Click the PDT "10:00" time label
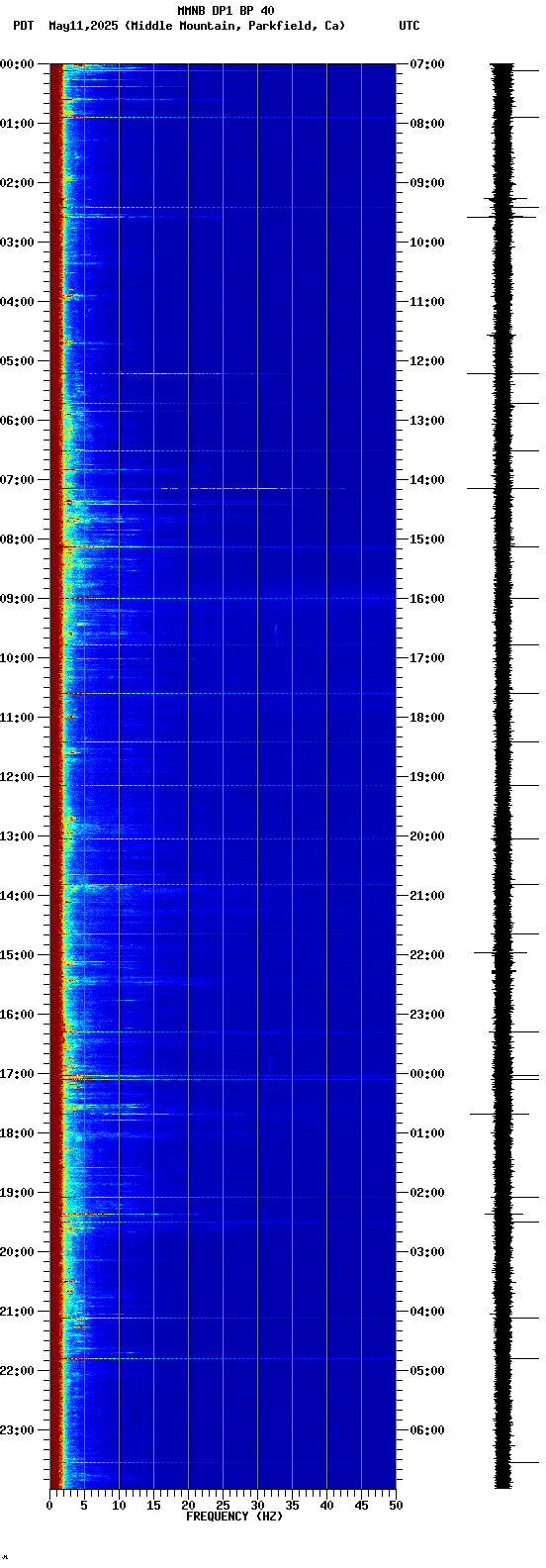546x1568 pixels. [17, 658]
